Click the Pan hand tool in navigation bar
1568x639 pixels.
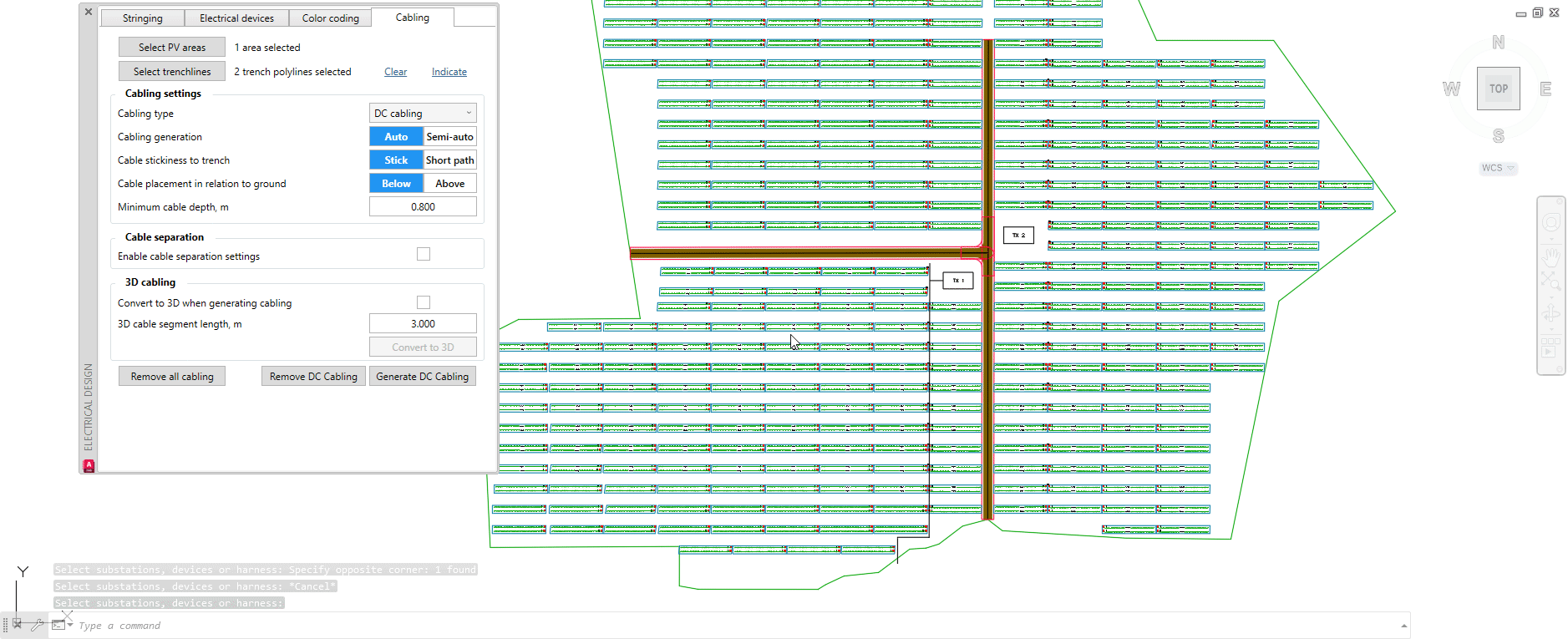[1551, 257]
